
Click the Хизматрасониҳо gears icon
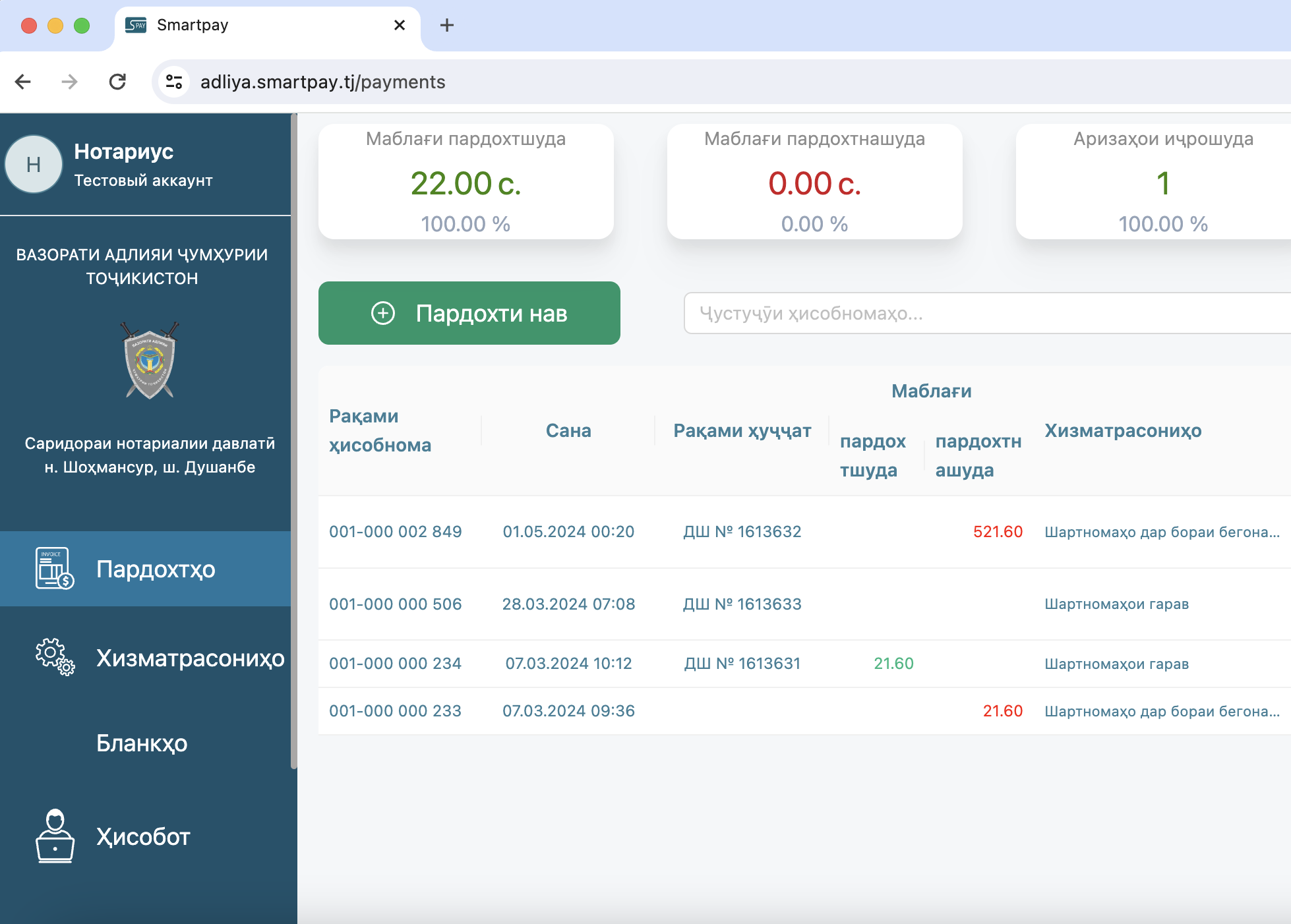click(x=55, y=656)
